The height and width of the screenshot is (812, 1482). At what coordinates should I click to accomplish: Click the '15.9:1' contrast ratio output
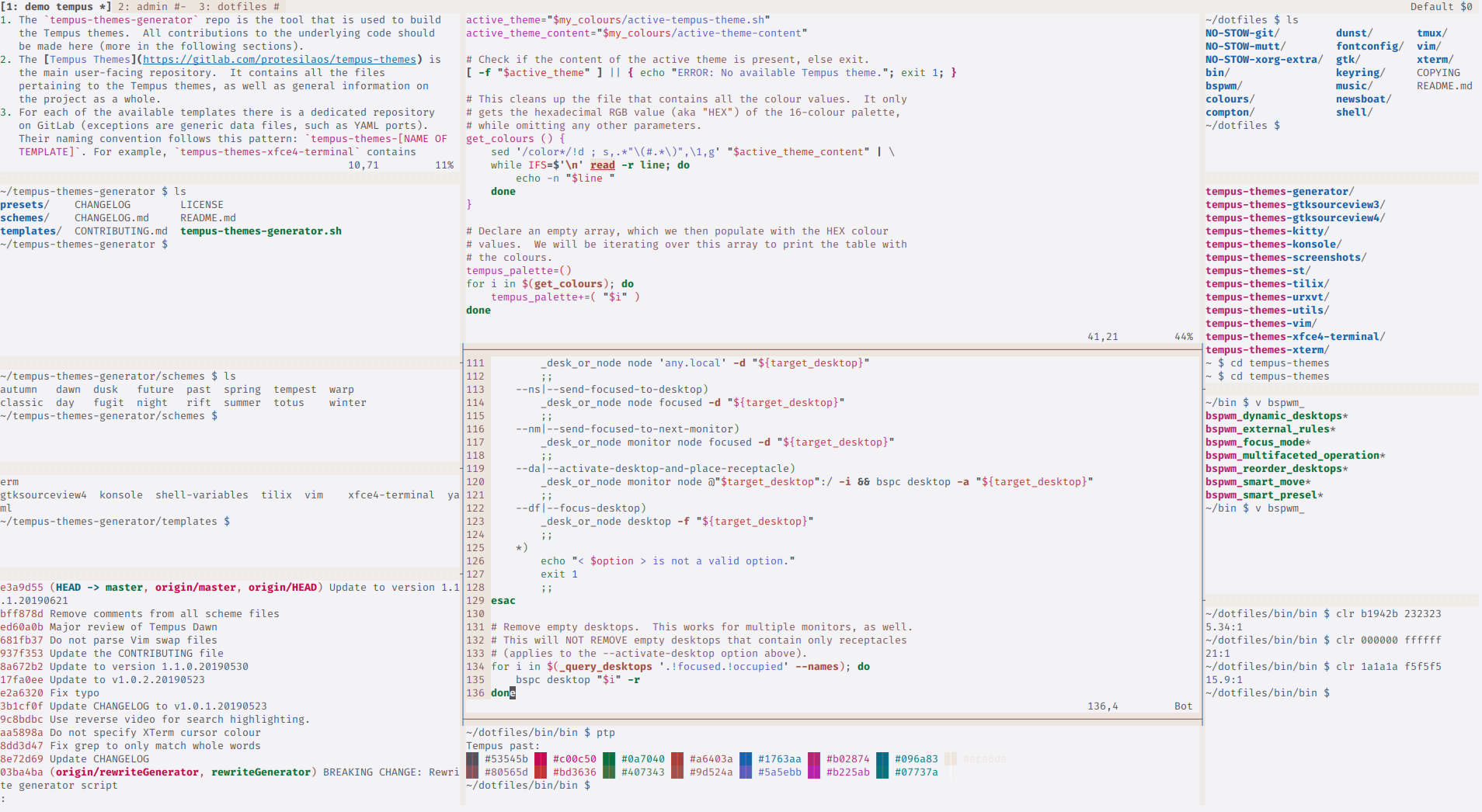[1224, 680]
